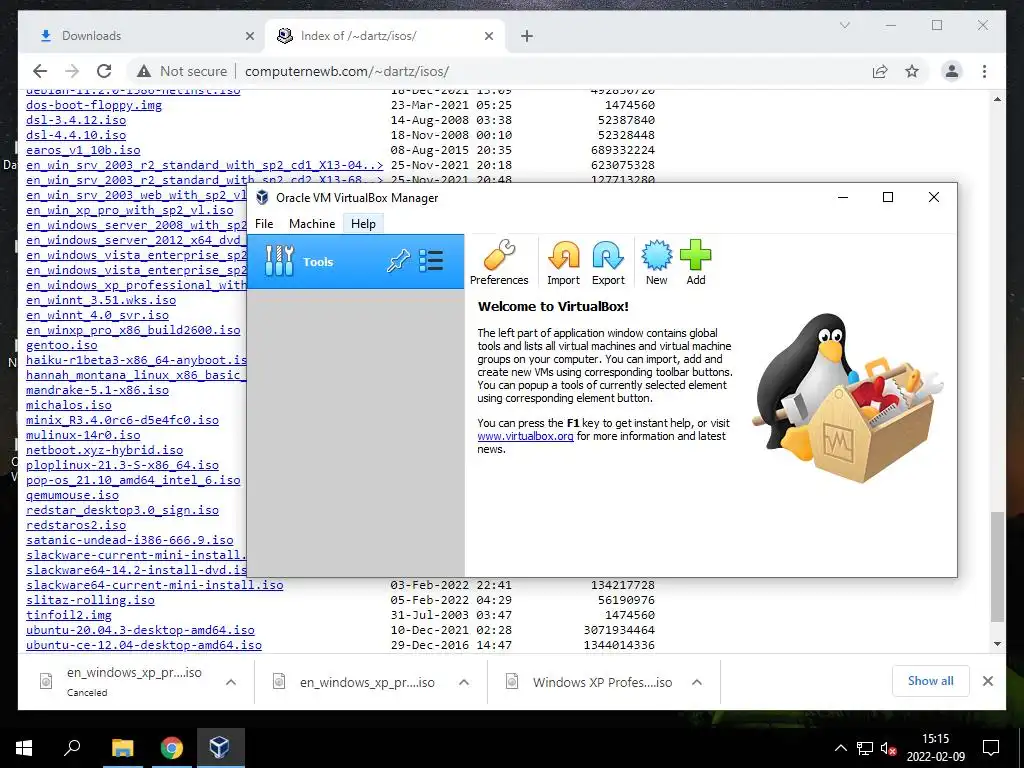
Task: Select the Tools entry in VirtualBox sidebar
Action: coord(355,261)
